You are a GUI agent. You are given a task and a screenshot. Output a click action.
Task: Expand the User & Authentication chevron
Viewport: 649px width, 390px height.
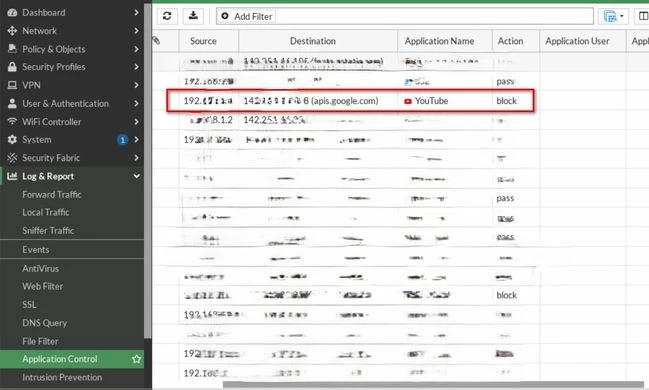pos(136,104)
